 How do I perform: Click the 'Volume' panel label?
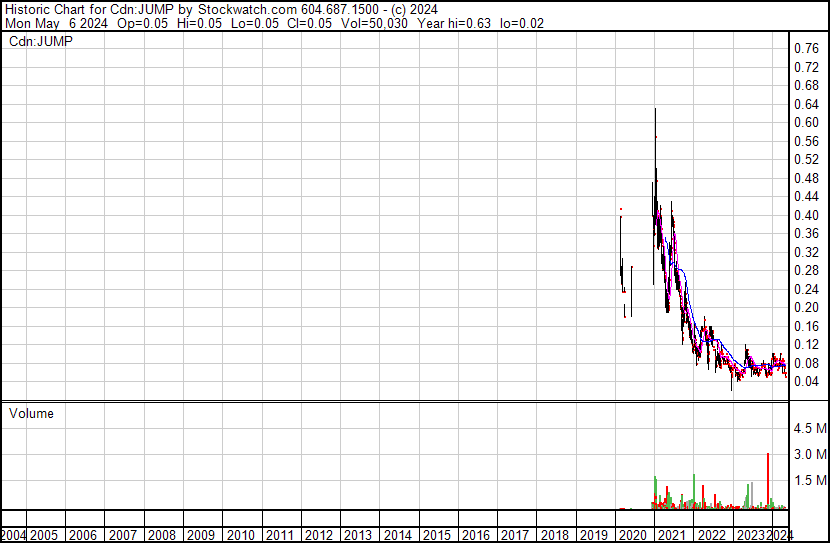[31, 413]
